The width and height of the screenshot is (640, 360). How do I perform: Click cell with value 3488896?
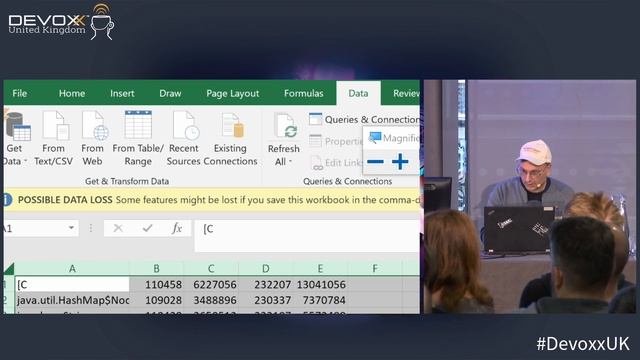pos(211,300)
